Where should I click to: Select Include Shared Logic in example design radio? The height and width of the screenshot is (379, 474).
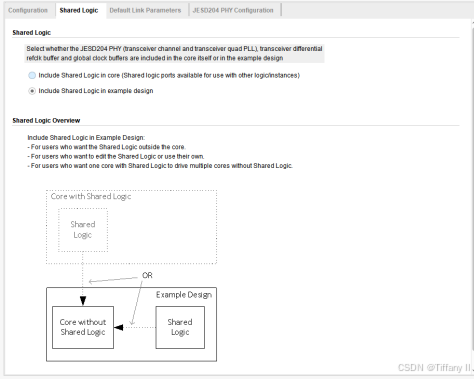[32, 91]
